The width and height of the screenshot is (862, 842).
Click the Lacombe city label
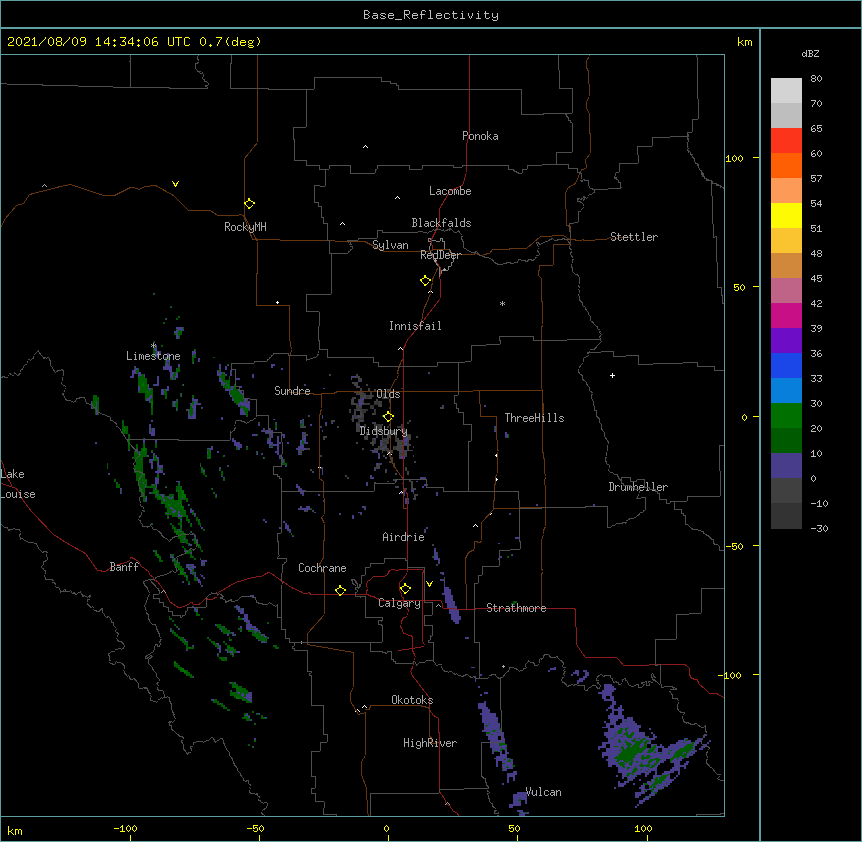click(x=450, y=191)
